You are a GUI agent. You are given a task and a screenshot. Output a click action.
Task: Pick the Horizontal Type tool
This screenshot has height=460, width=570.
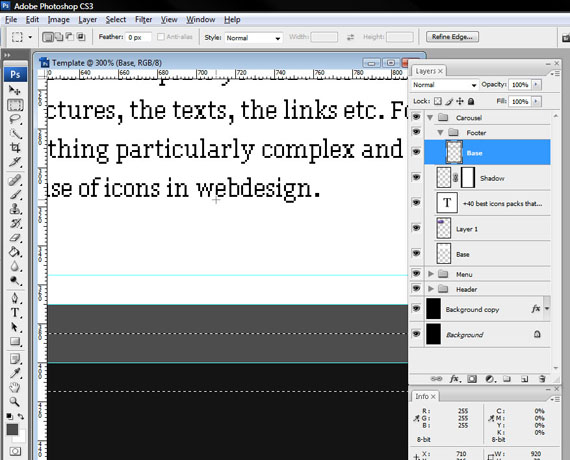(15, 313)
